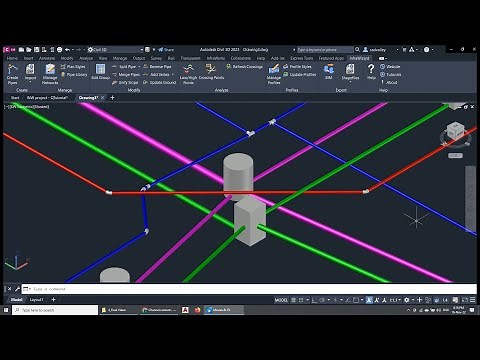This screenshot has width=480, height=360.
Task: Expand the Shapefiles dropdown arrow
Action: [350, 82]
